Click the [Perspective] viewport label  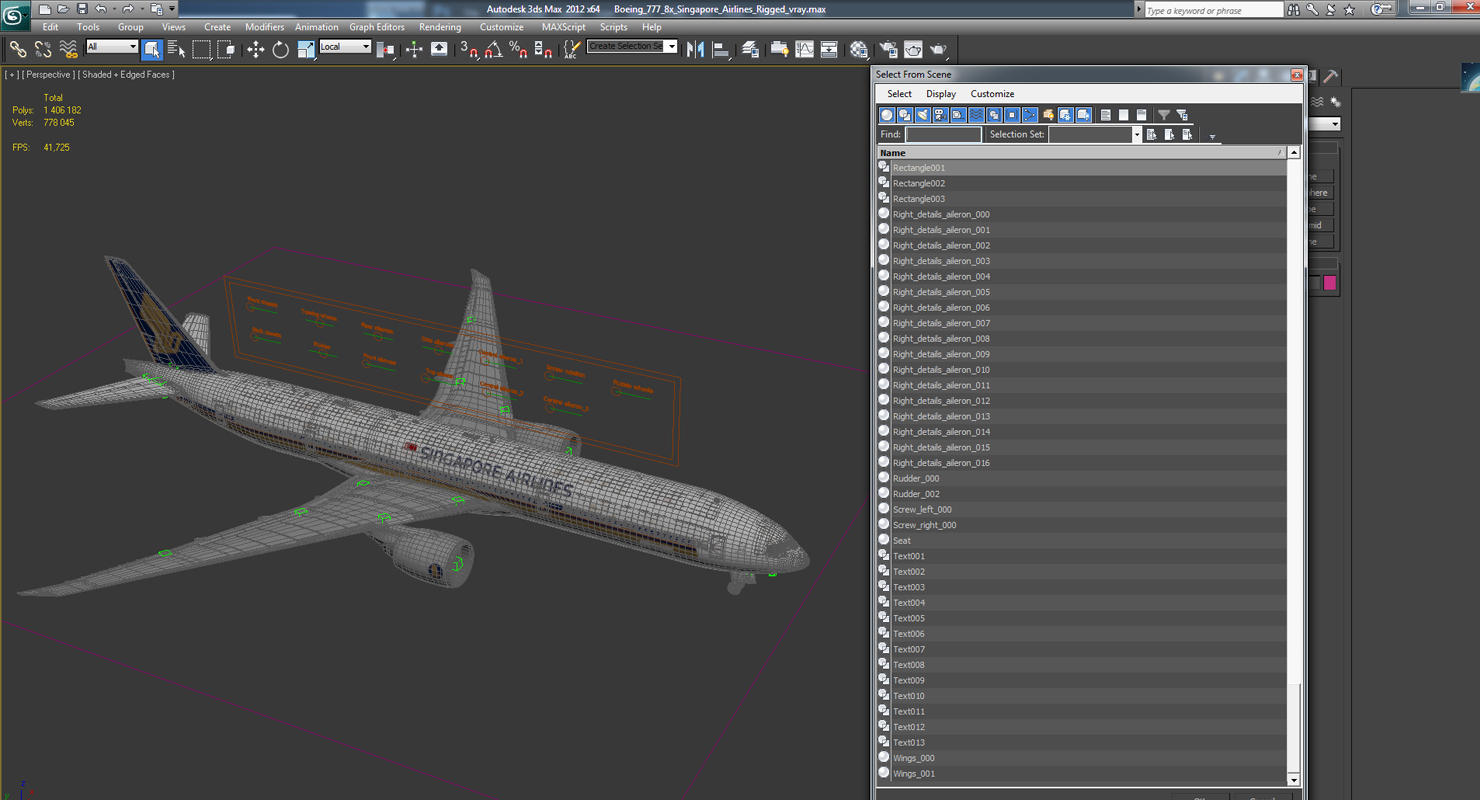click(x=49, y=75)
